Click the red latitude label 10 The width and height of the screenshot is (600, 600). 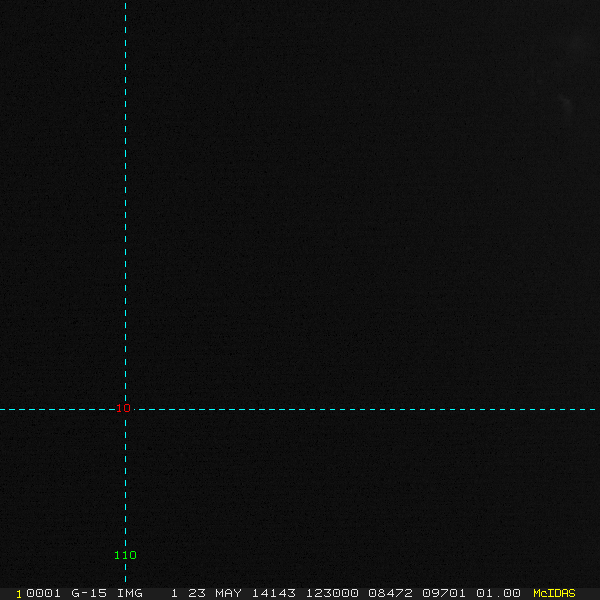pos(124,408)
